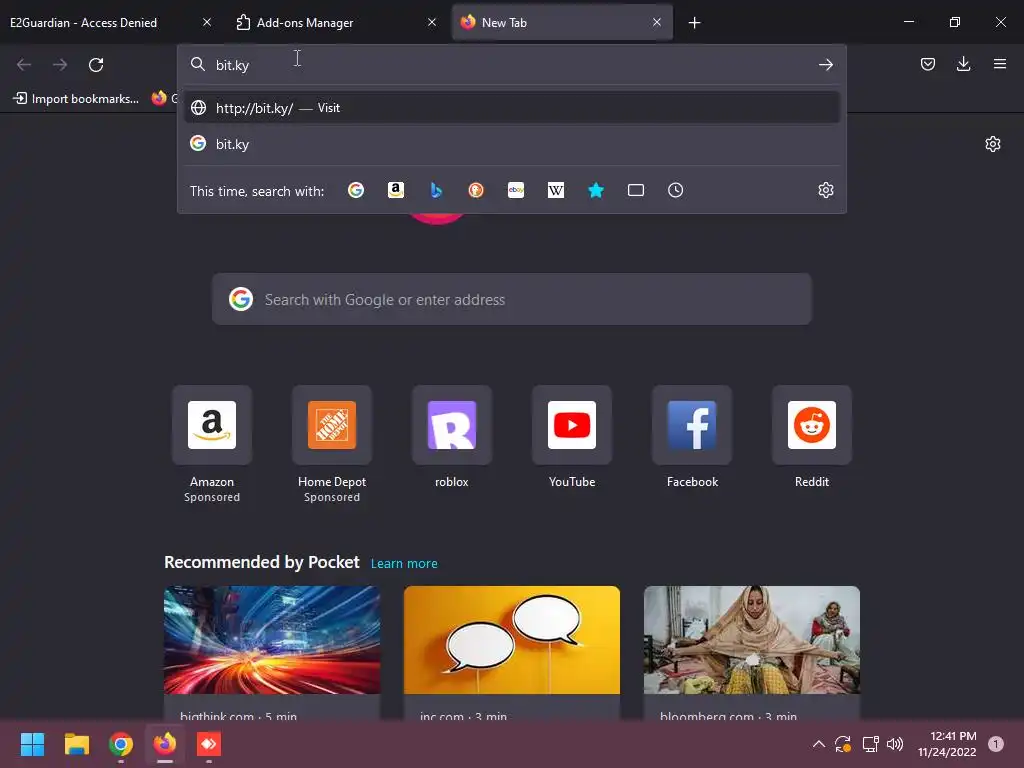1024x768 pixels.
Task: Search bookmarks using star icon
Action: (x=596, y=190)
